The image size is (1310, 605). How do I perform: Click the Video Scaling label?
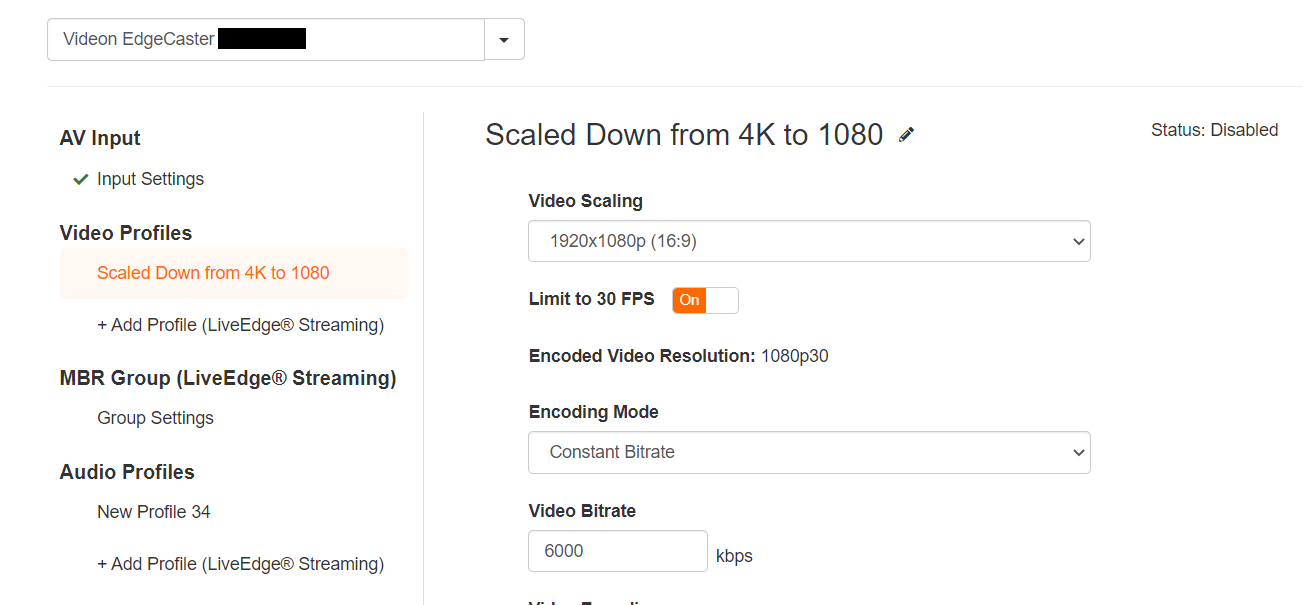(x=585, y=201)
